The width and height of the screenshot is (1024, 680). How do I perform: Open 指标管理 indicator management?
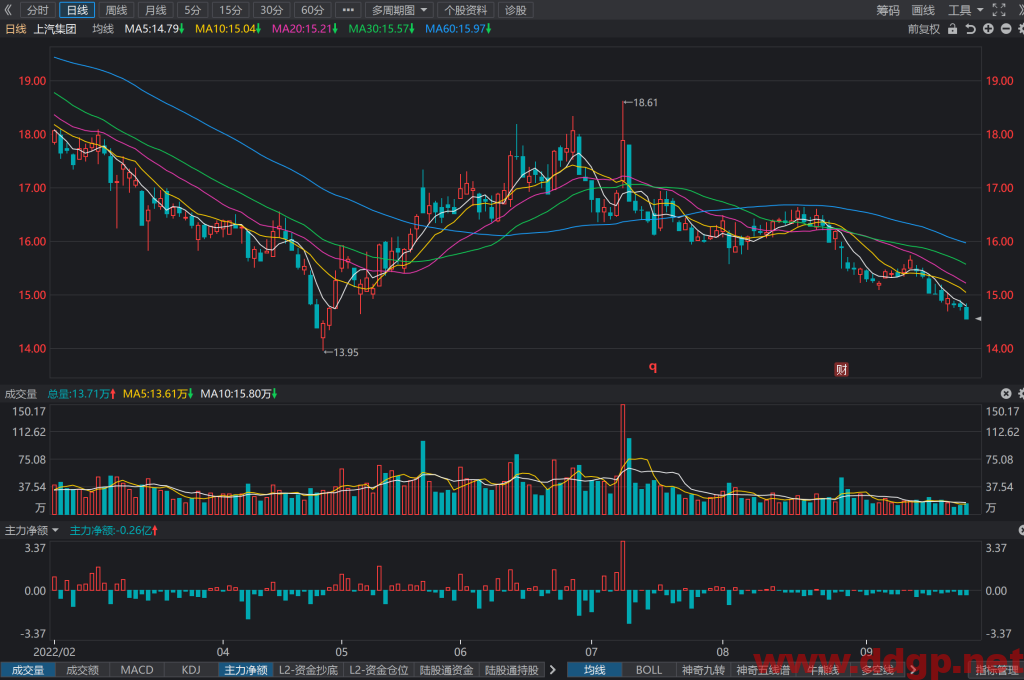[997, 670]
